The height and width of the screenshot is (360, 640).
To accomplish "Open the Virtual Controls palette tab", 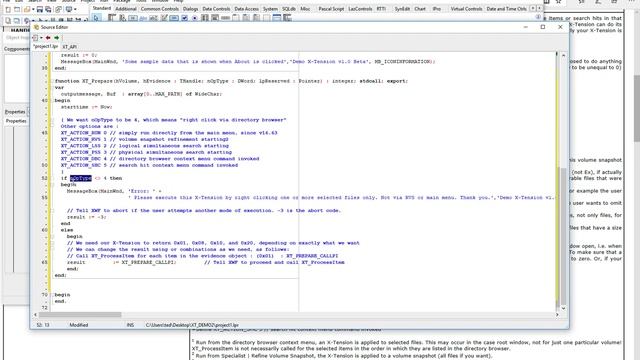I will click(x=466, y=9).
